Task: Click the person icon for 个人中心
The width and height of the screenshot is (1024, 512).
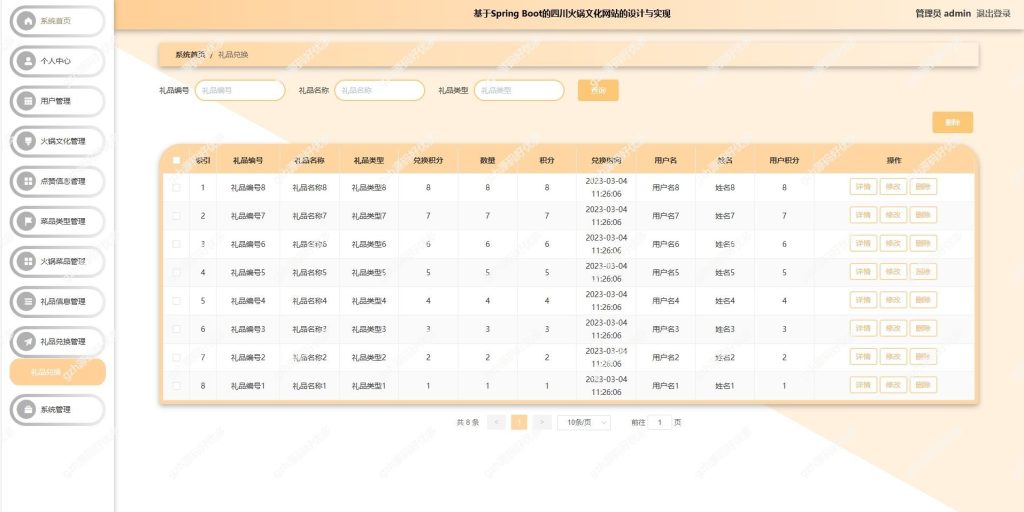Action: 27,61
